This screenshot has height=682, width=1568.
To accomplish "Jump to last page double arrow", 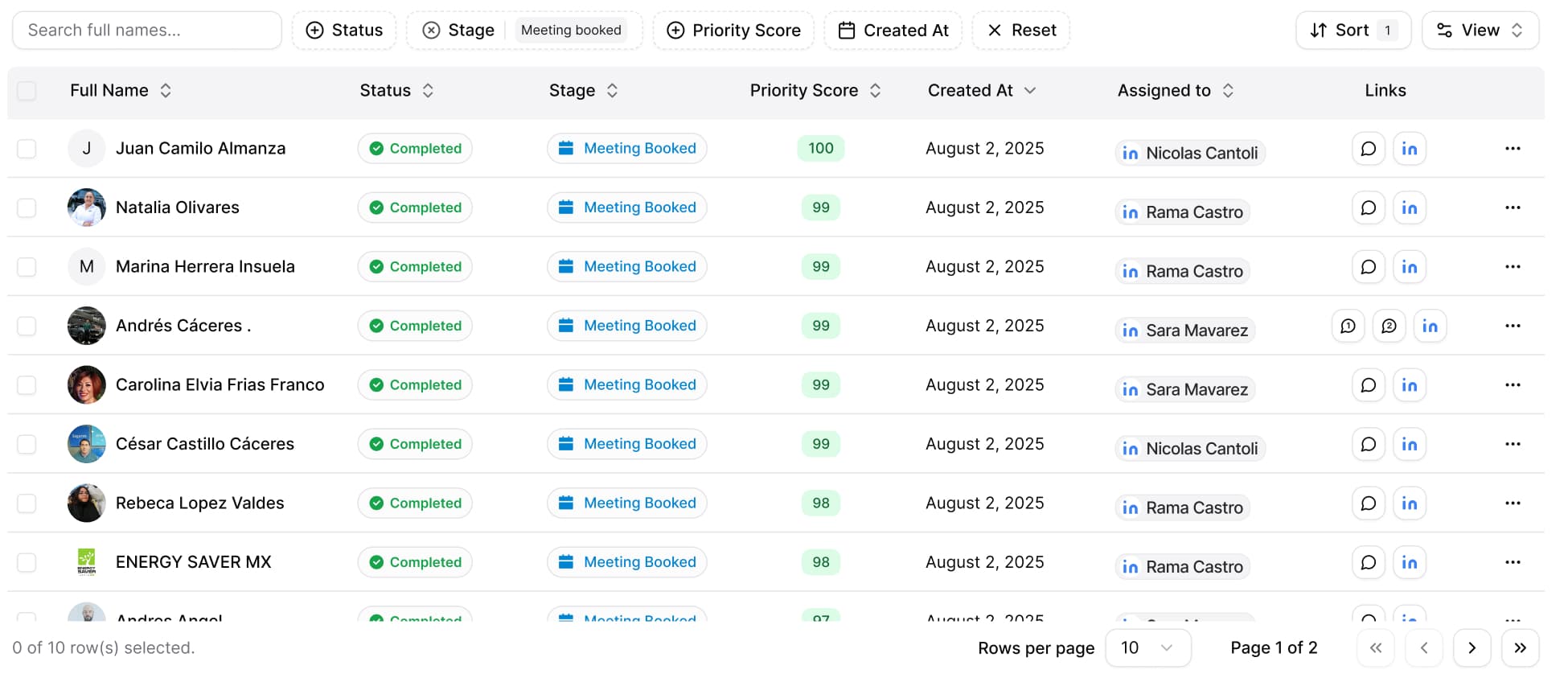I will point(1520,648).
